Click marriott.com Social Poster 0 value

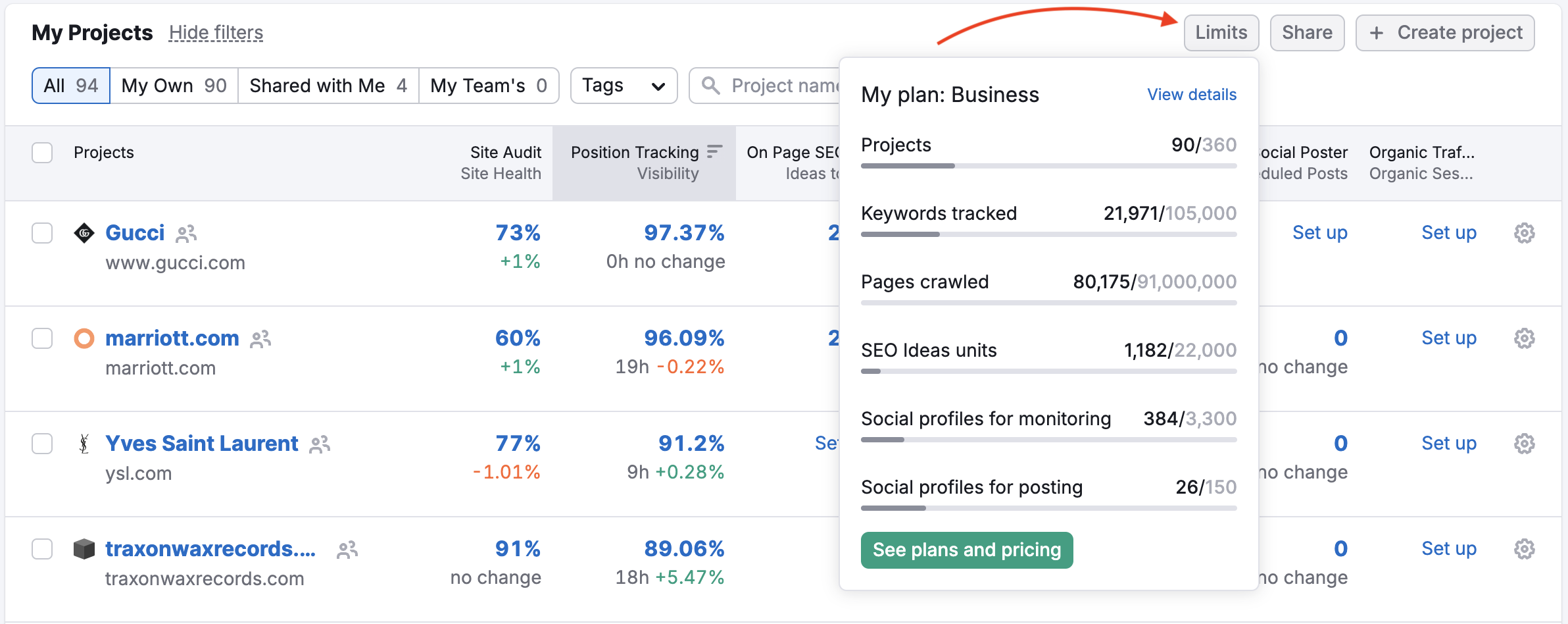click(x=1340, y=338)
